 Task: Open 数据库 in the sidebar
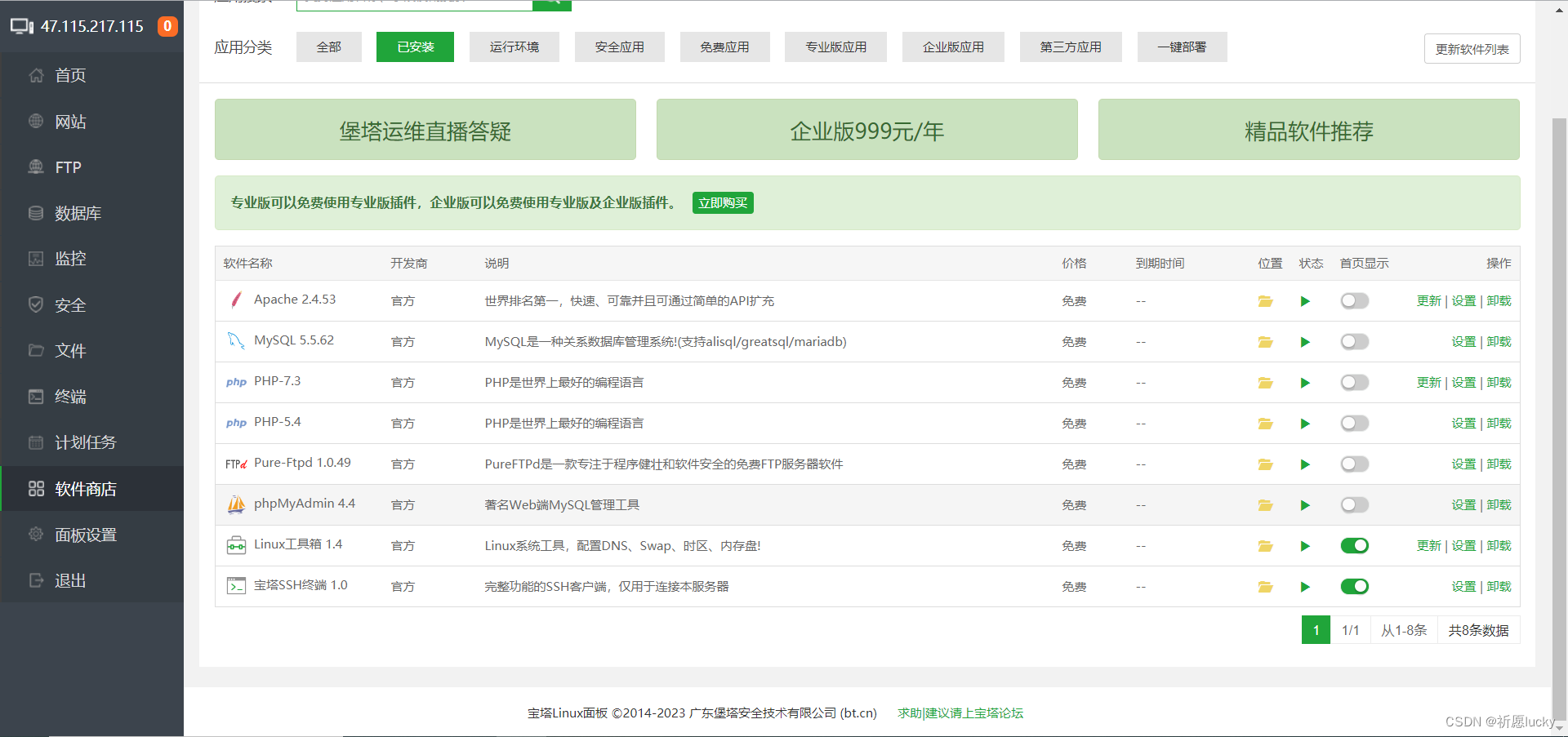[91, 213]
